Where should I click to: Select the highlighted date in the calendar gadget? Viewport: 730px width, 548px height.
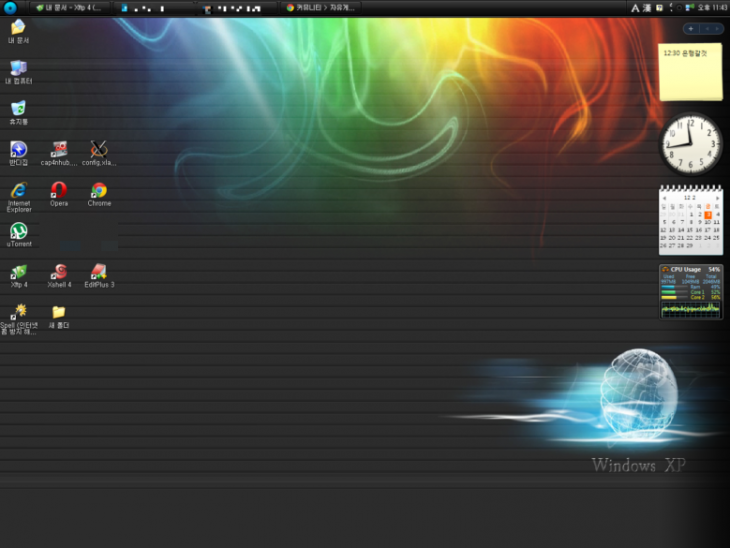pyautogui.click(x=707, y=214)
